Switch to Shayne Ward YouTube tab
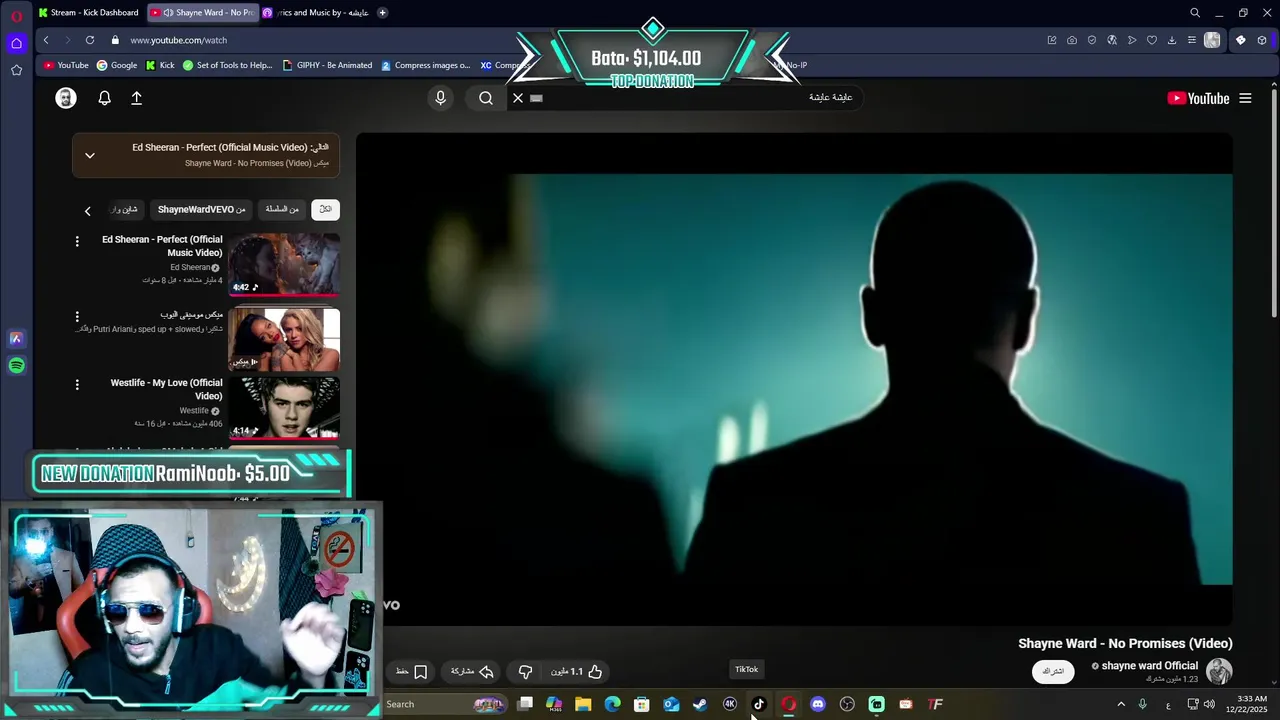Viewport: 1280px width, 720px height. pos(203,13)
